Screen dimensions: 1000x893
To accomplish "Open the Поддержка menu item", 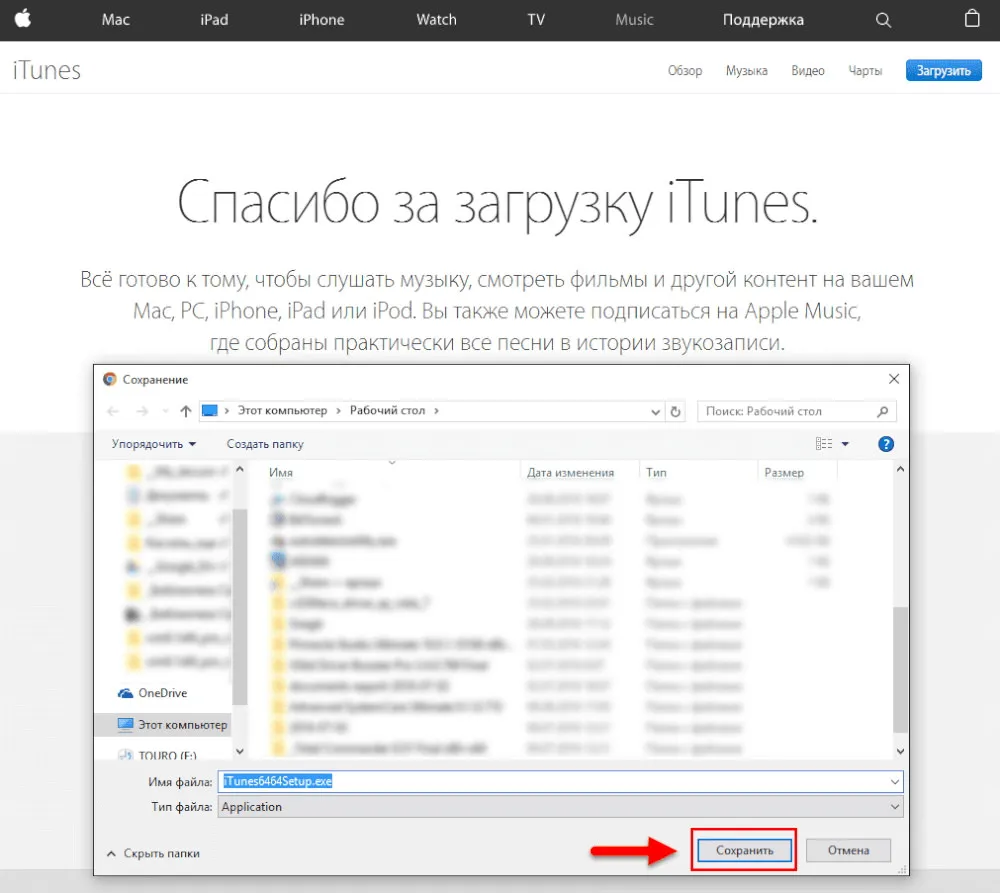I will point(763,20).
